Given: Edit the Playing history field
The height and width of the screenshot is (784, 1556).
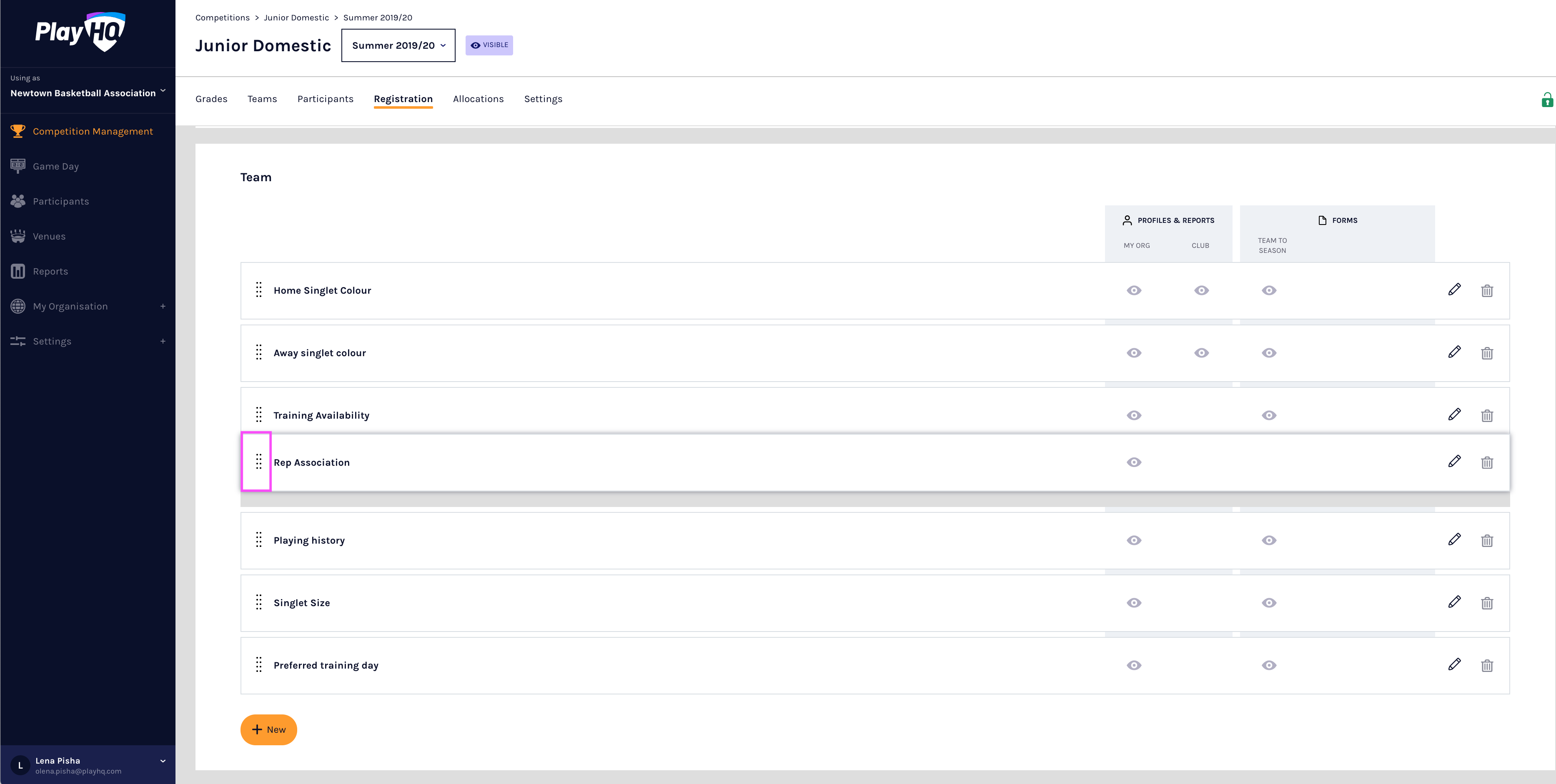Looking at the screenshot, I should 1454,539.
